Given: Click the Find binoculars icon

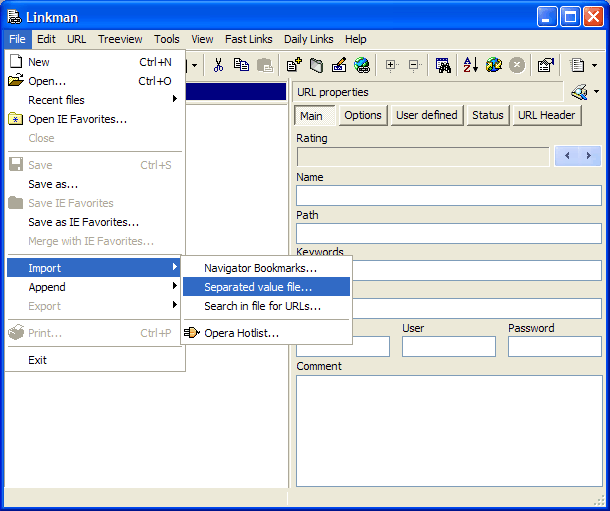Looking at the screenshot, I should click(443, 65).
